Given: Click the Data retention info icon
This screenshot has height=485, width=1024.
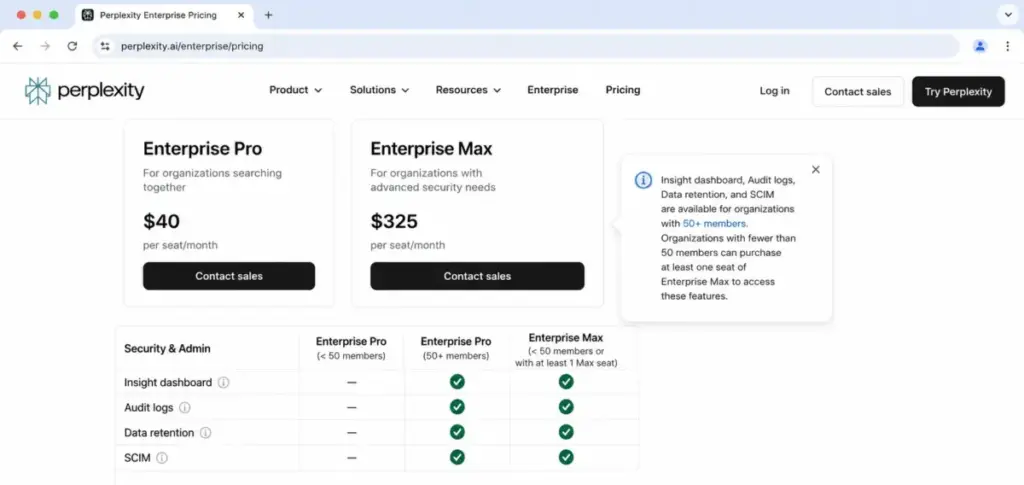Looking at the screenshot, I should pos(205,433).
